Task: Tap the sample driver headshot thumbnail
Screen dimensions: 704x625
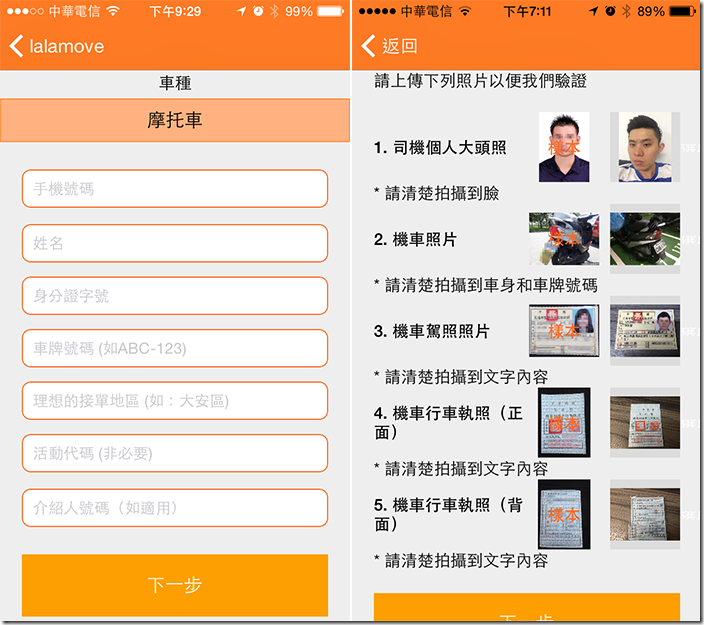Action: 564,147
